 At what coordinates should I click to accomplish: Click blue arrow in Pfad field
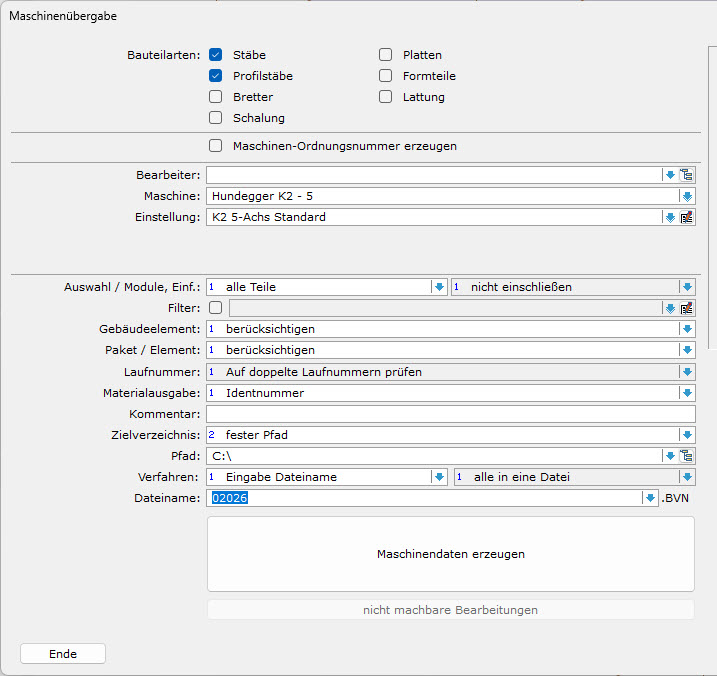click(670, 456)
